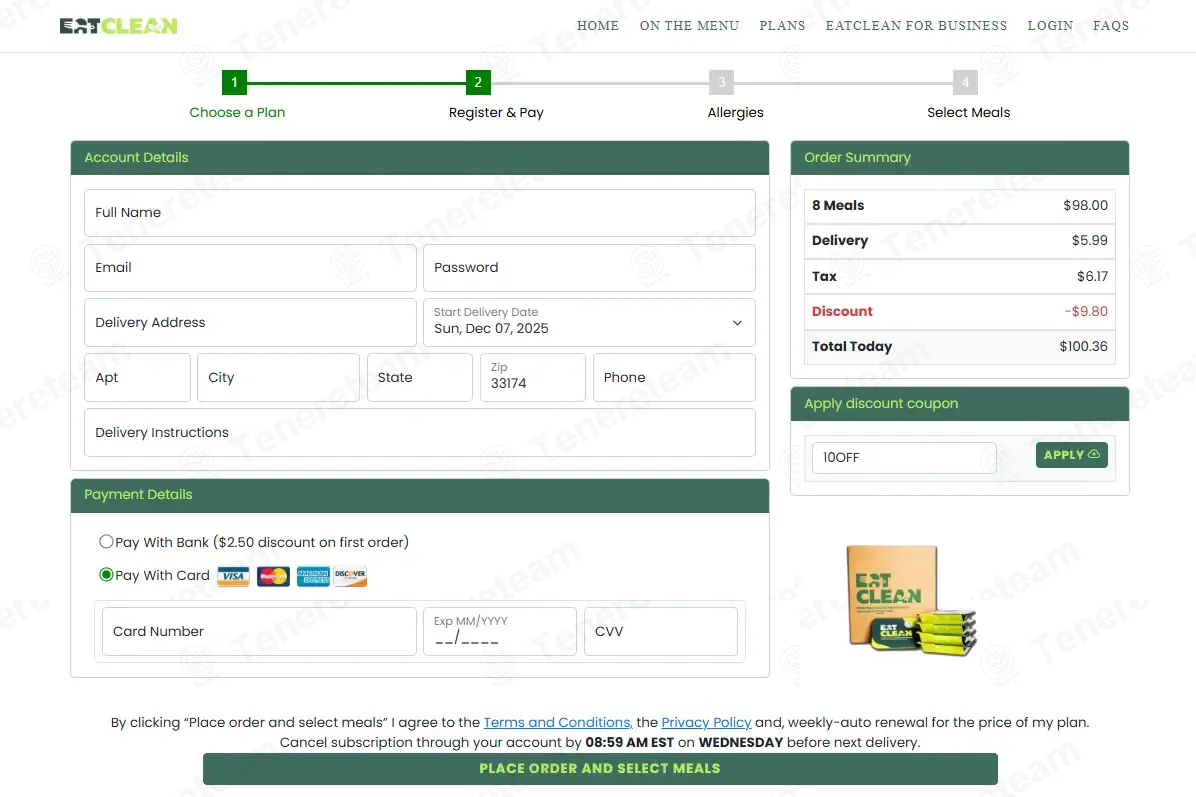Open On The Menu page
Image resolution: width=1196 pixels, height=797 pixels.
pos(690,26)
